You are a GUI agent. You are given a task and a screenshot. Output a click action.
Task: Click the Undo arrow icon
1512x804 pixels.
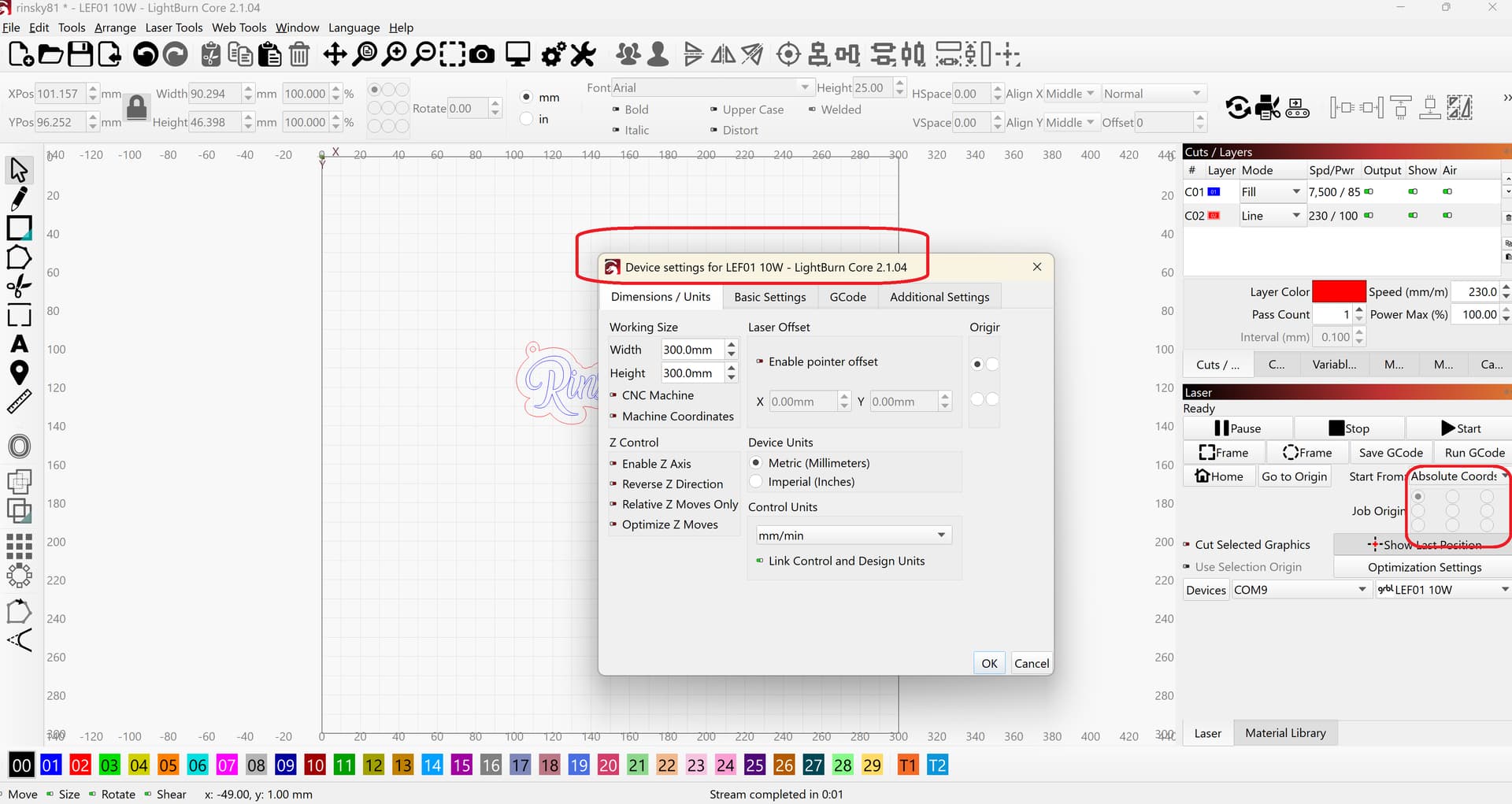(145, 54)
